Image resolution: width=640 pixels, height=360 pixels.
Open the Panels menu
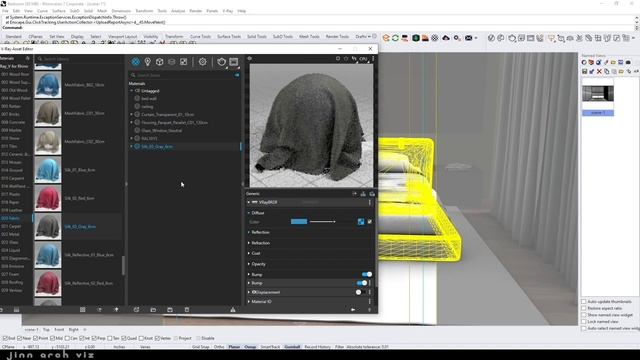click(212, 11)
